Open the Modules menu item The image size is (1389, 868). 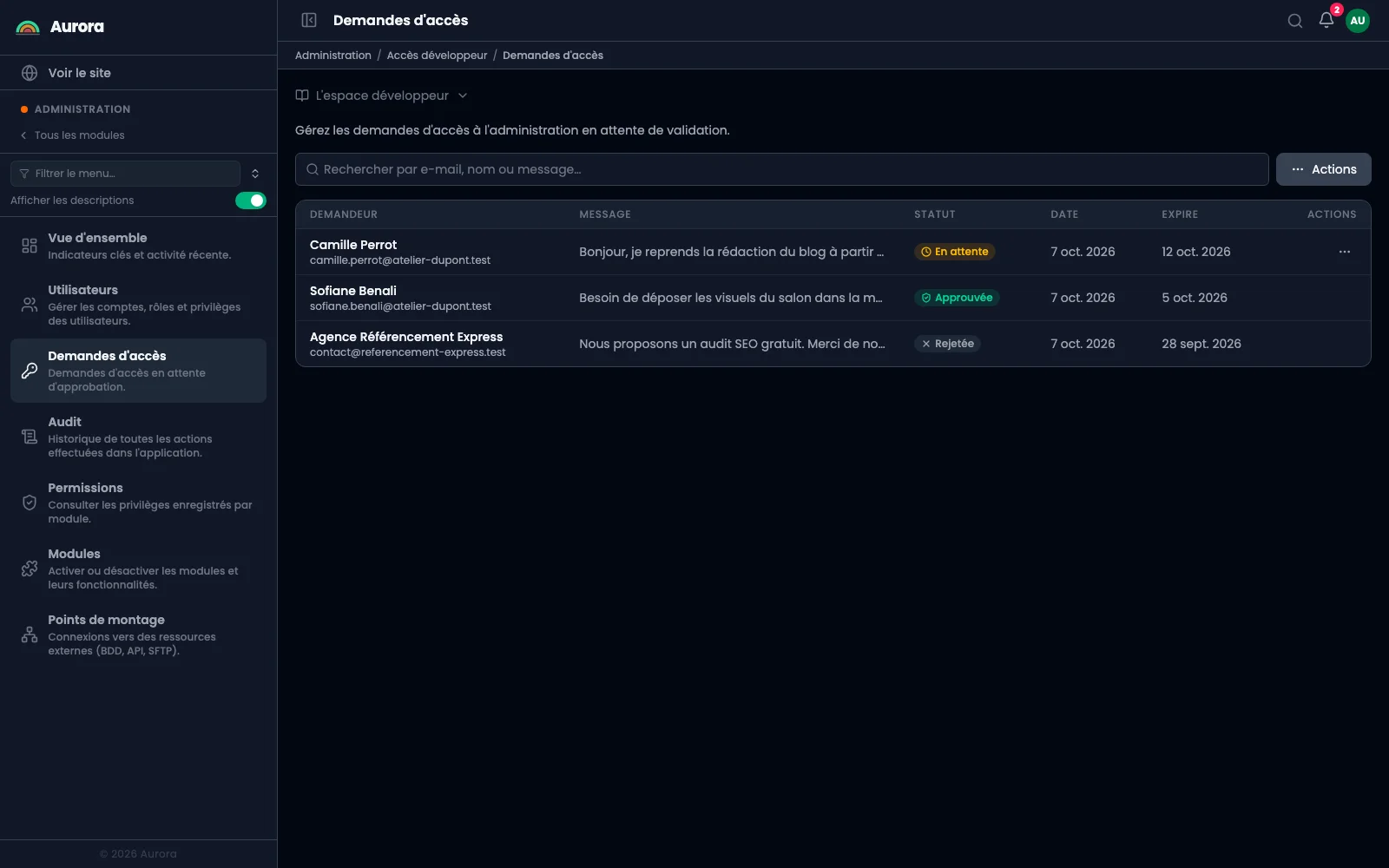point(138,569)
